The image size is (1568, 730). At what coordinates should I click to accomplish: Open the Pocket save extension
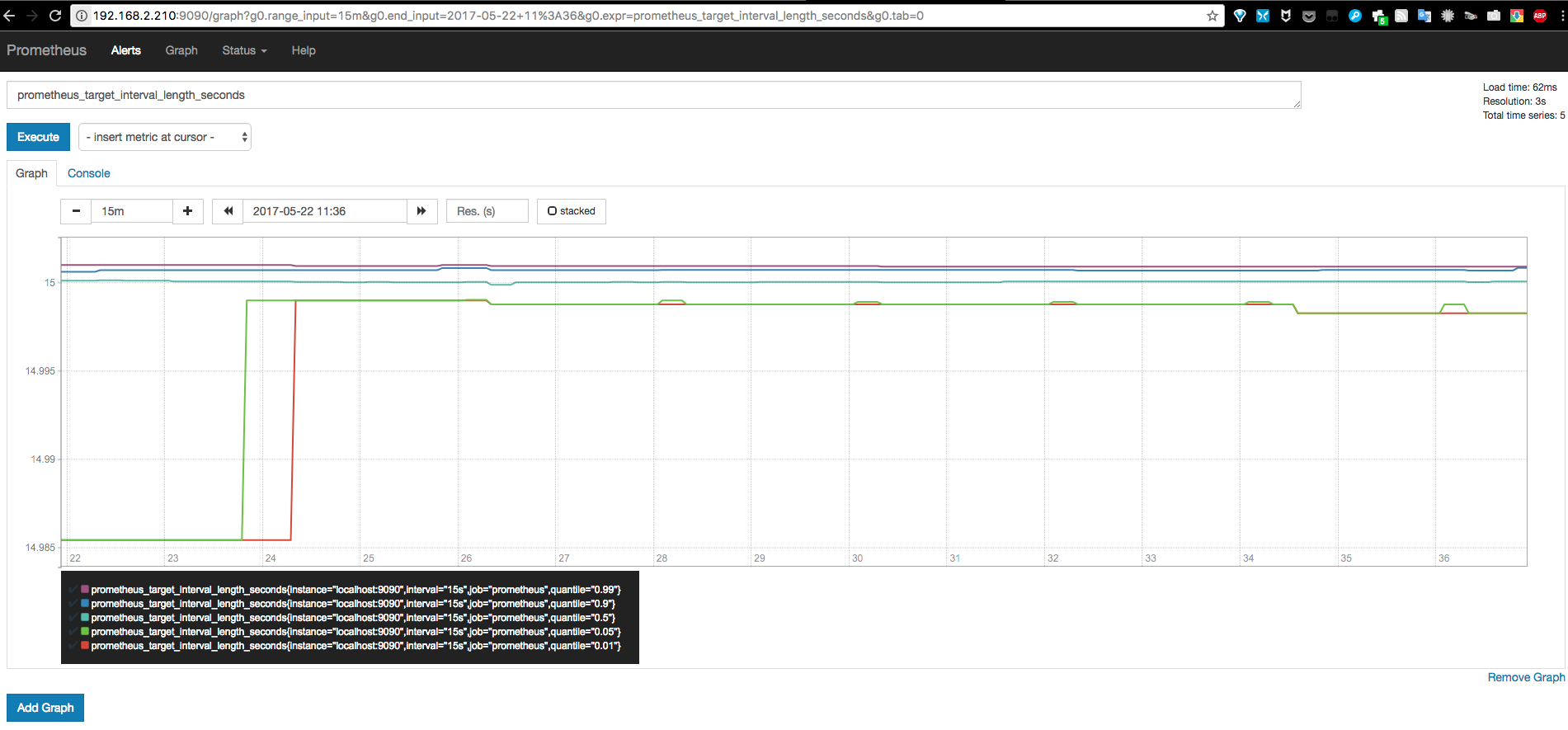(1309, 16)
